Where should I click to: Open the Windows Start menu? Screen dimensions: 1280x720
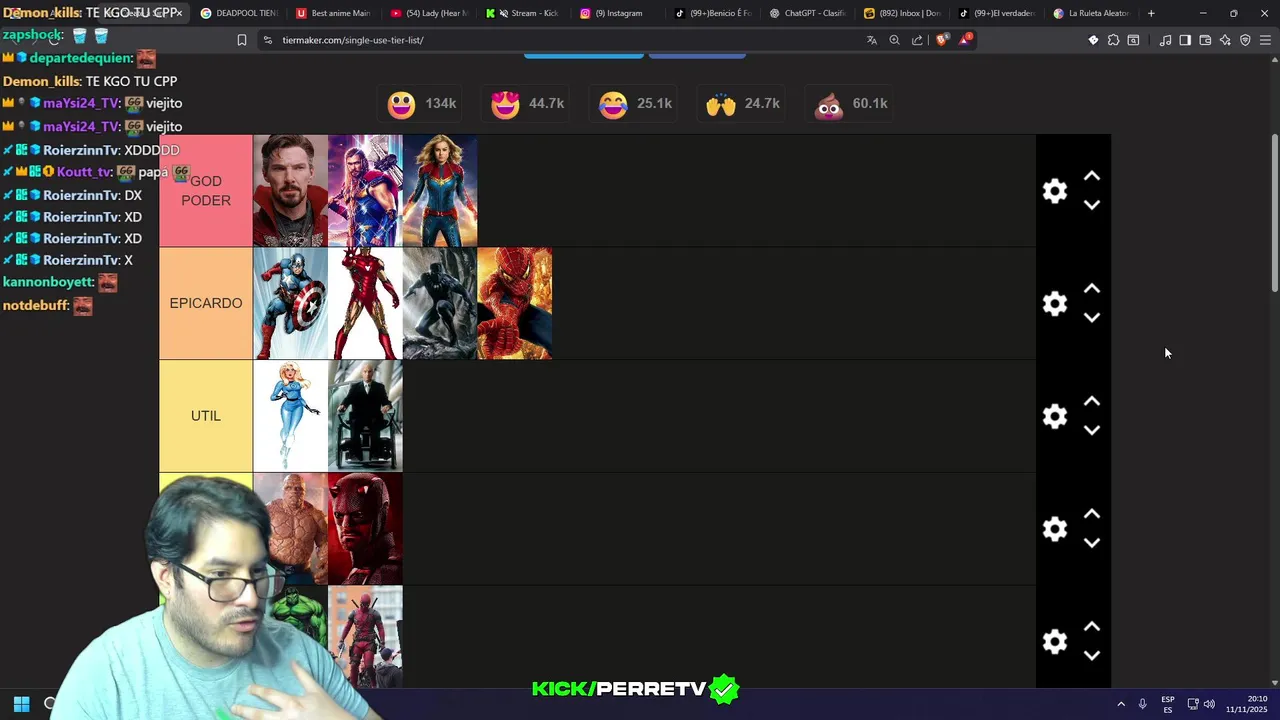(x=21, y=704)
